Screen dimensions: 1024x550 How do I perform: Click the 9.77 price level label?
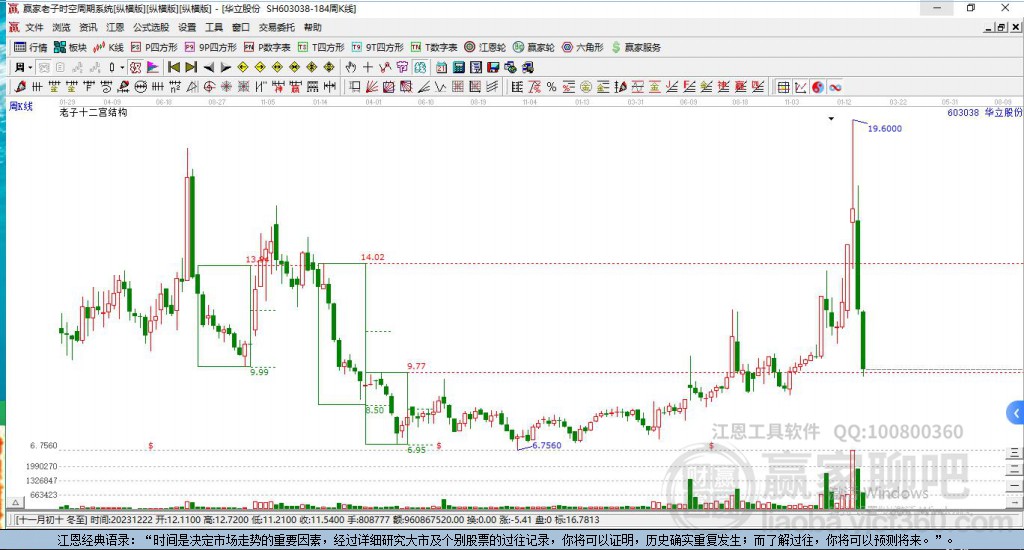point(416,366)
